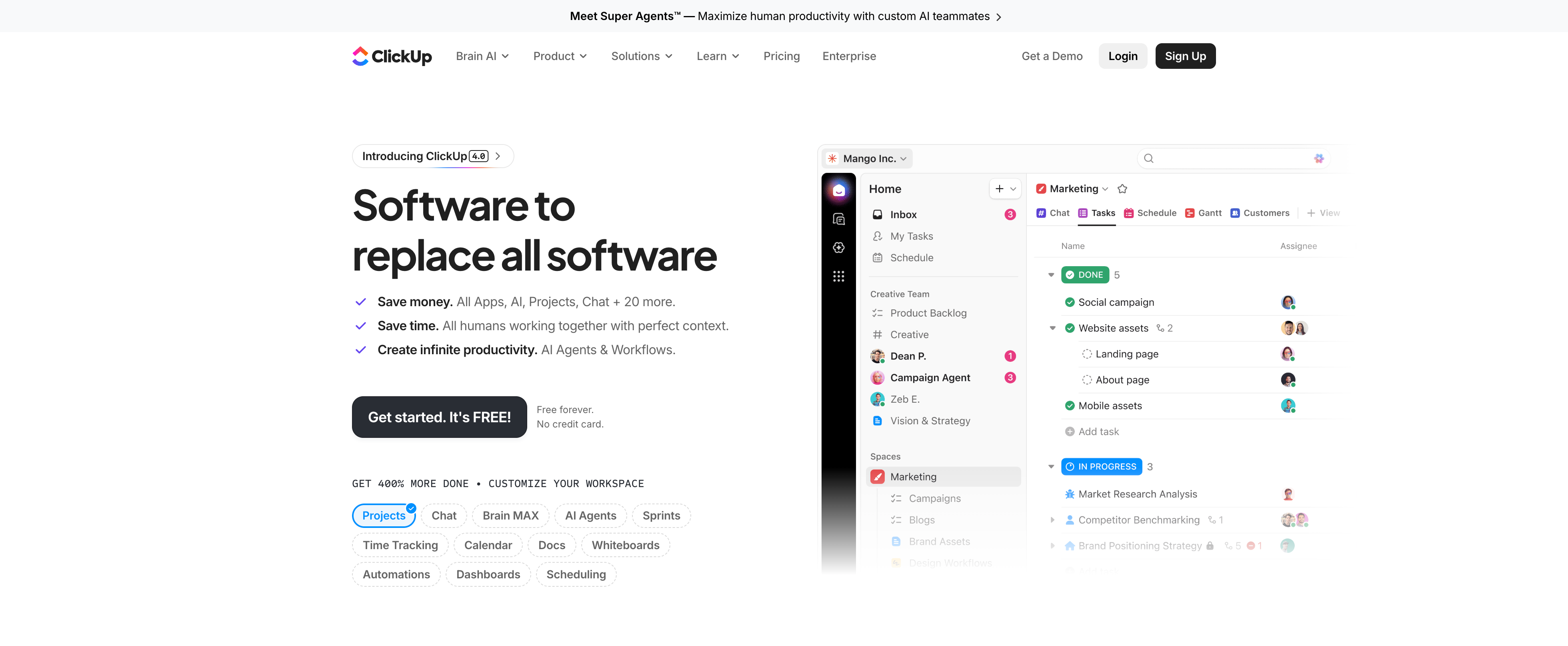1568x646 pixels.
Task: Click the search magnifier icon
Action: [1148, 158]
